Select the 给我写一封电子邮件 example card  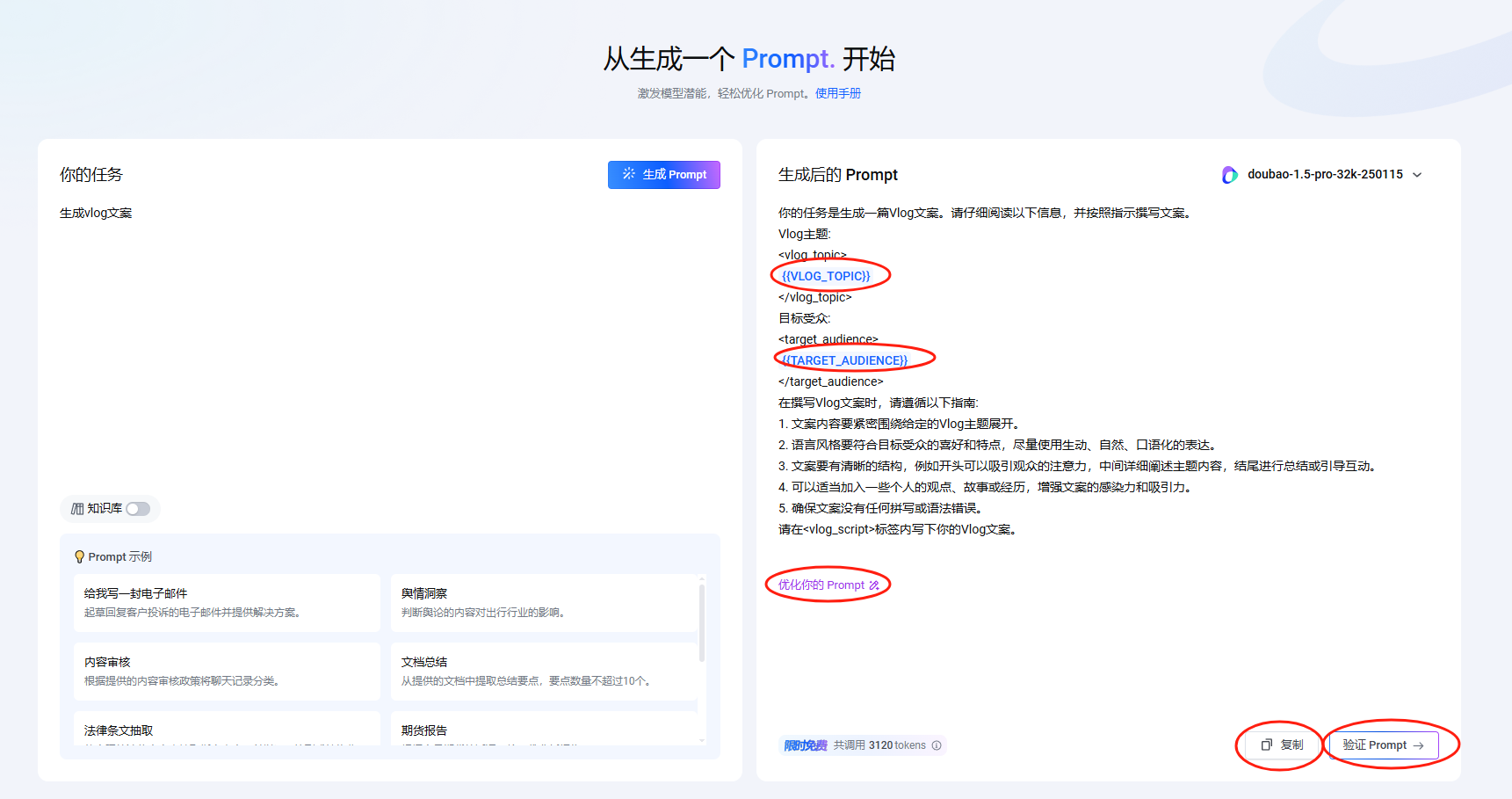pos(227,602)
